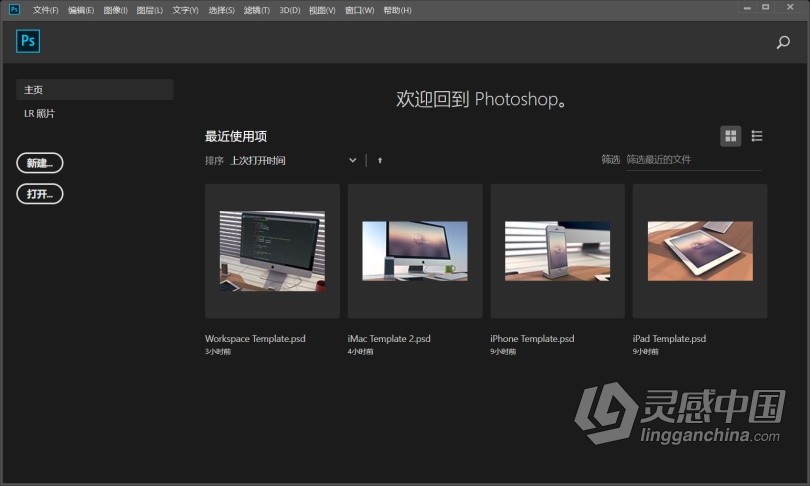Screen dimensions: 810x486
Task: Open the 选择(S) menu
Action: point(221,10)
